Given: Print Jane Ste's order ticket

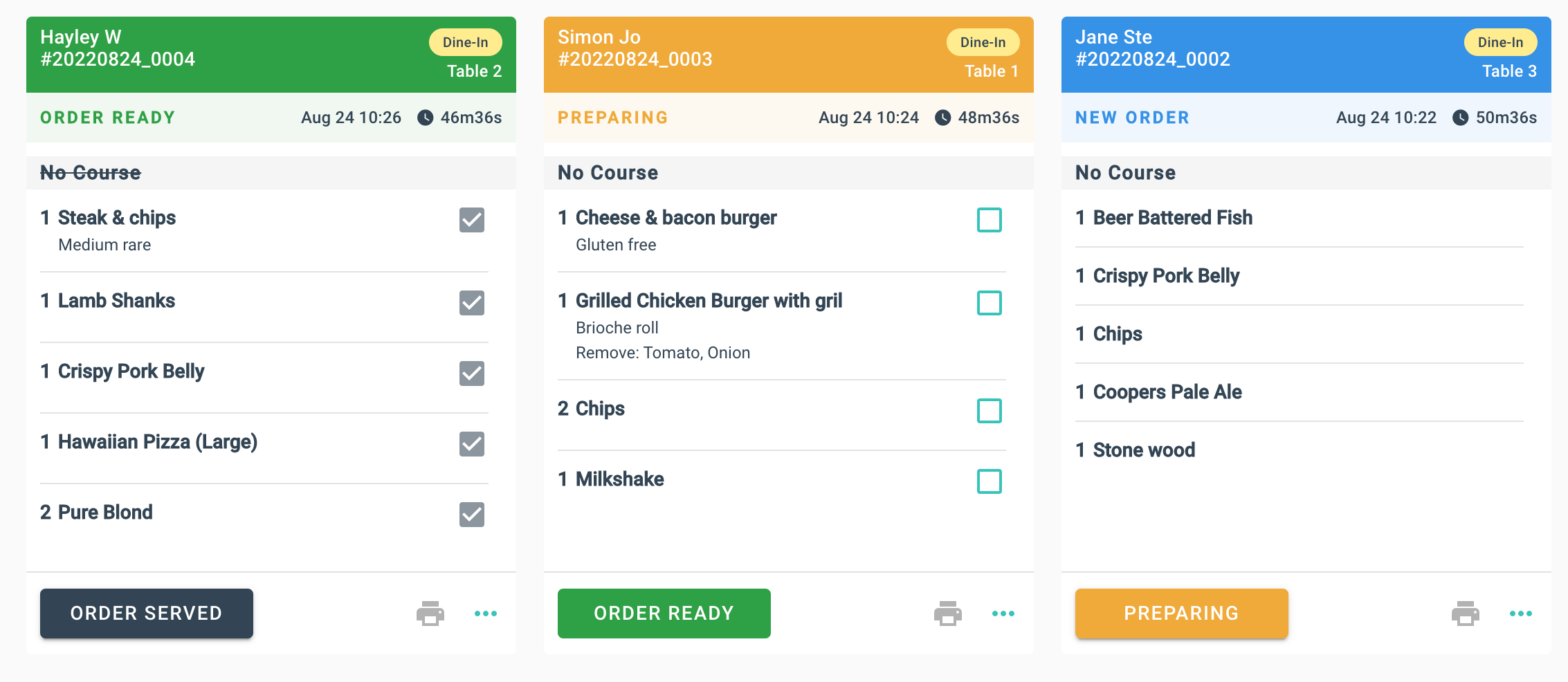Looking at the screenshot, I should coord(1465,614).
